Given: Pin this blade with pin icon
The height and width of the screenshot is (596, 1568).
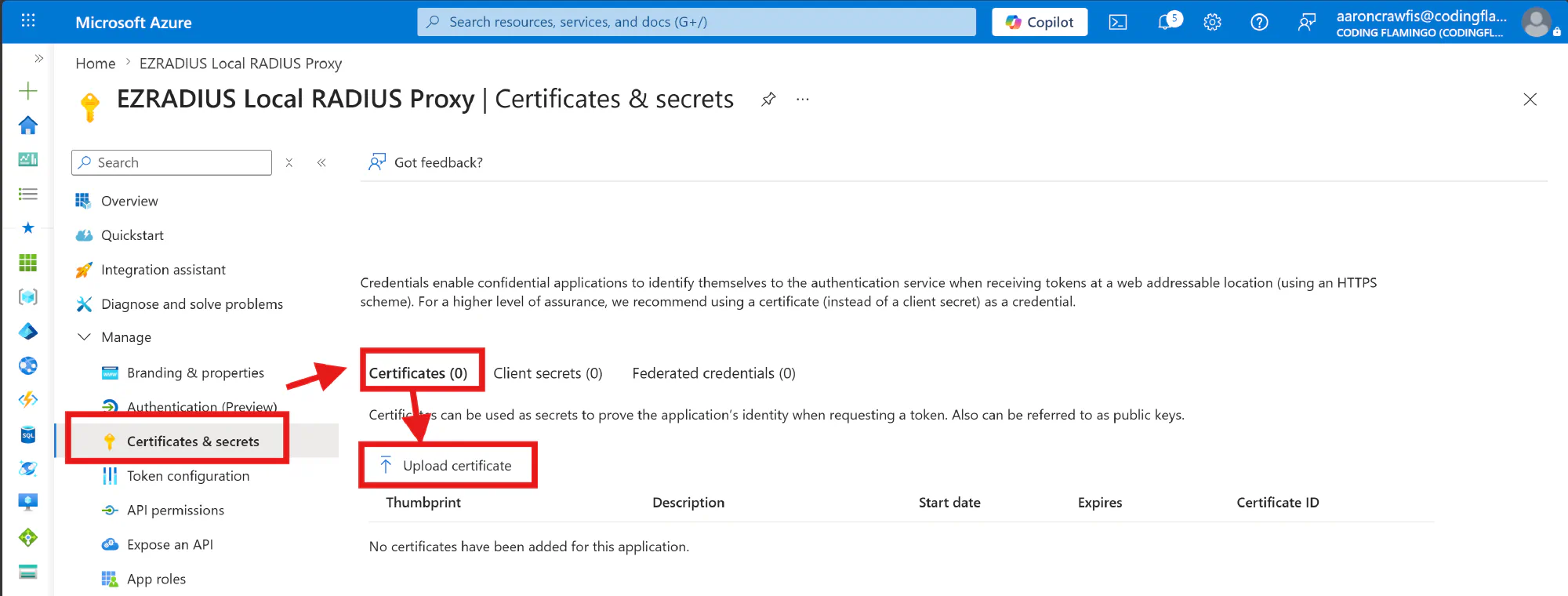Looking at the screenshot, I should (x=768, y=99).
